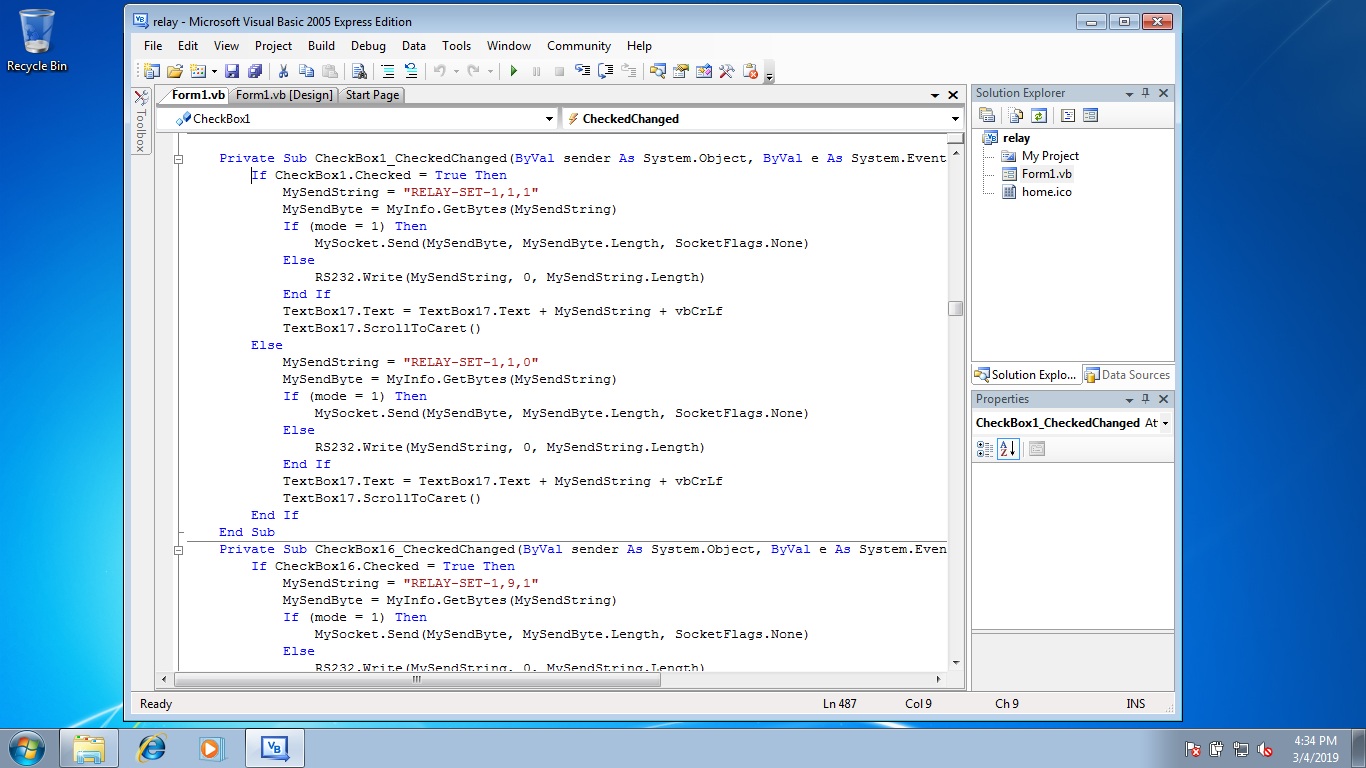Toggle Categorized view in Properties panel
This screenshot has width=1366, height=768.
tap(985, 449)
